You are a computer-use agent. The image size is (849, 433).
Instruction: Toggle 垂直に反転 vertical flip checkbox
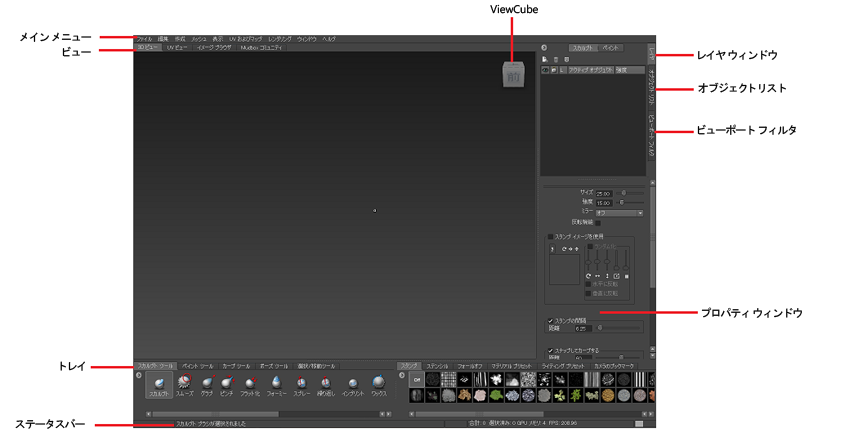coord(589,293)
